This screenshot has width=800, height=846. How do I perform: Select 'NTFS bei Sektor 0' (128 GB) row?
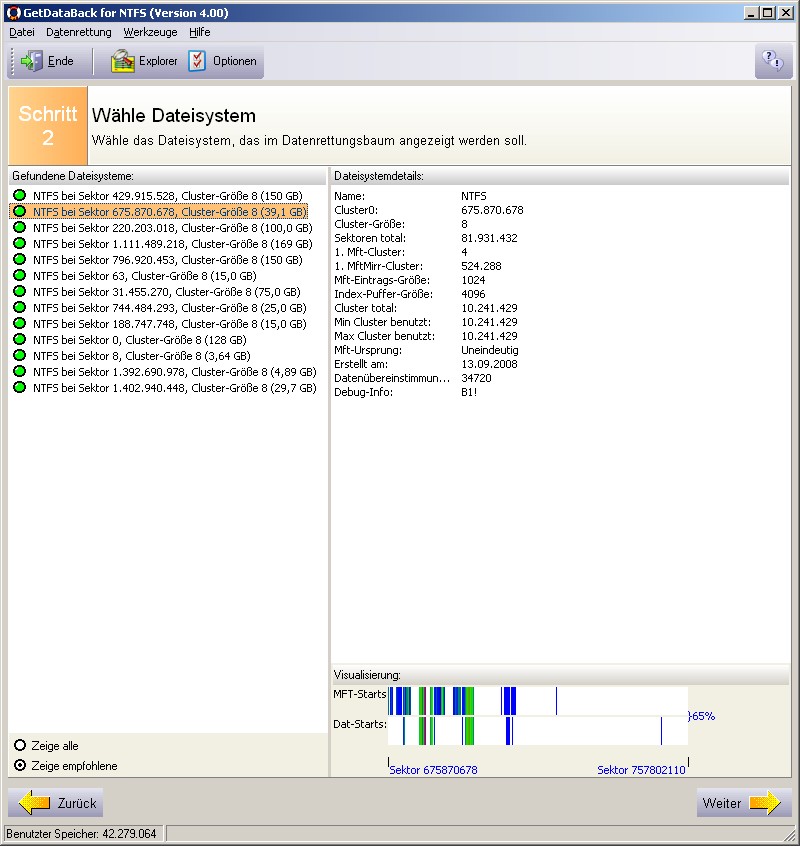140,340
